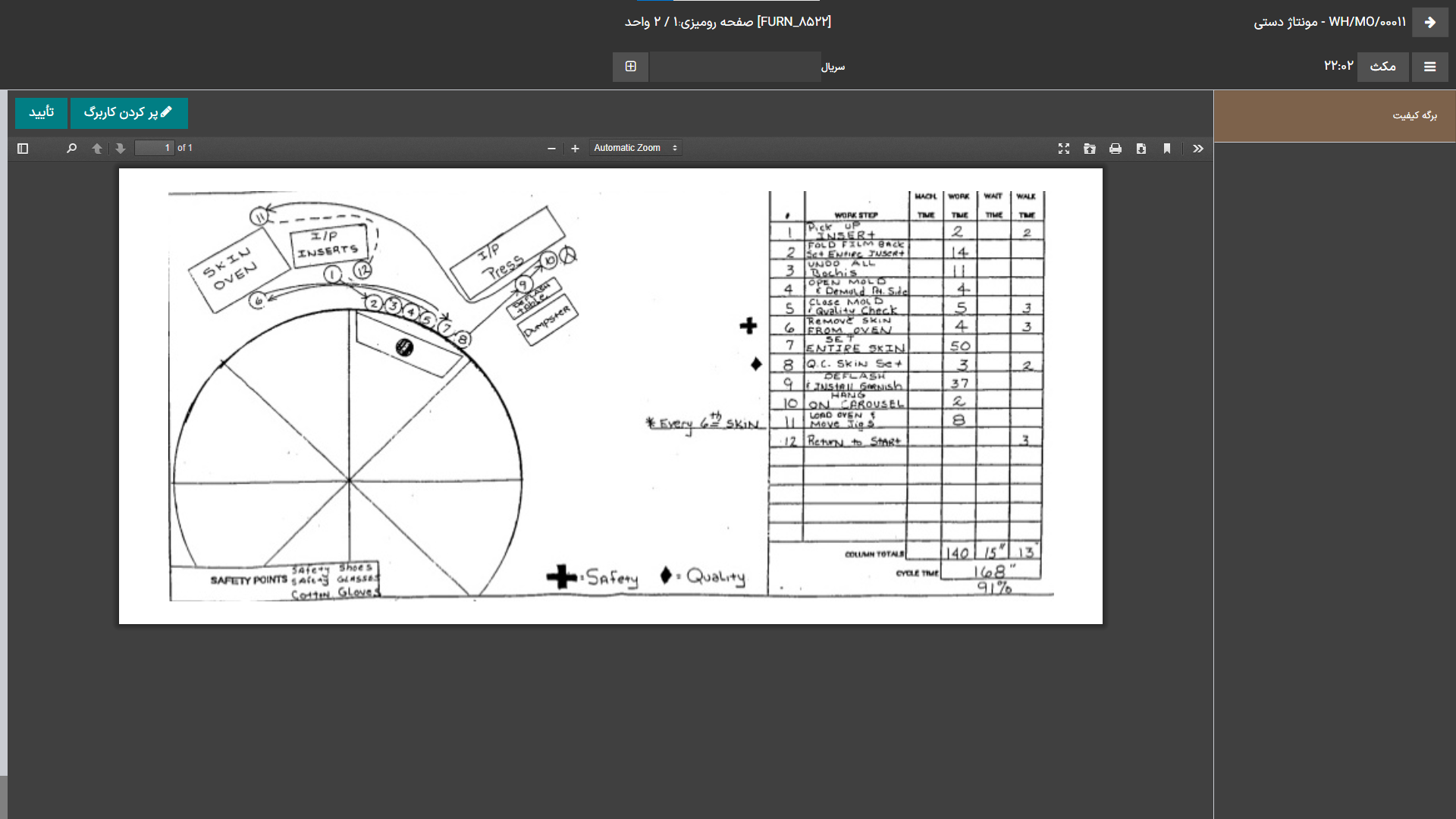Viewport: 1456px width, 819px height.
Task: Go to previous PDF page
Action: pos(96,149)
